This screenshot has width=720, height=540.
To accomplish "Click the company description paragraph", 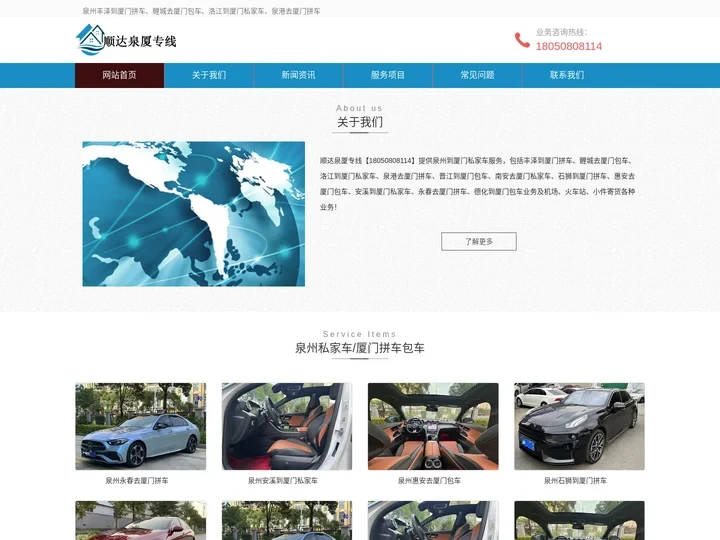I will pos(478,184).
